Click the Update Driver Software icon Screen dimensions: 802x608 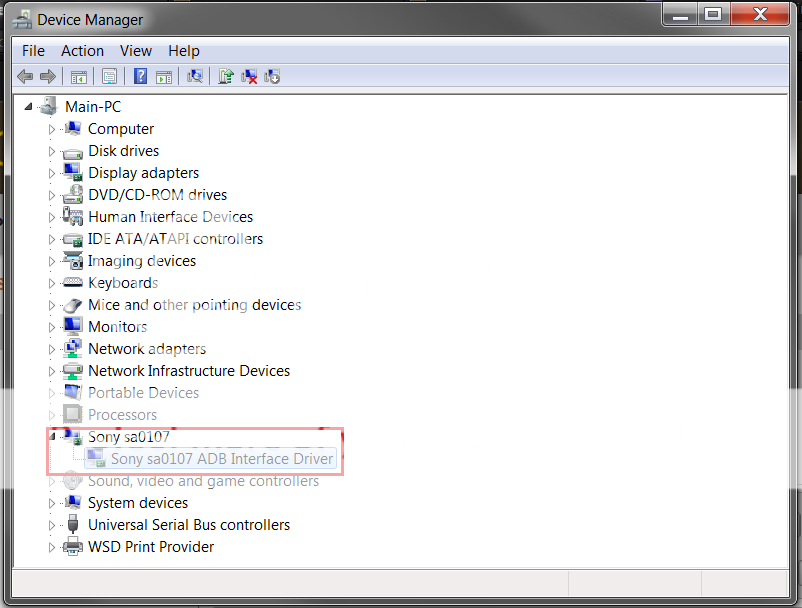click(x=227, y=77)
